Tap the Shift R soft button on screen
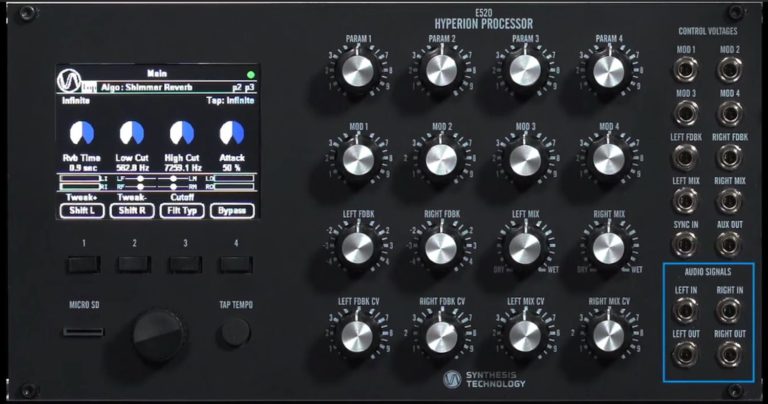Image resolution: width=768 pixels, height=404 pixels. coord(132,211)
